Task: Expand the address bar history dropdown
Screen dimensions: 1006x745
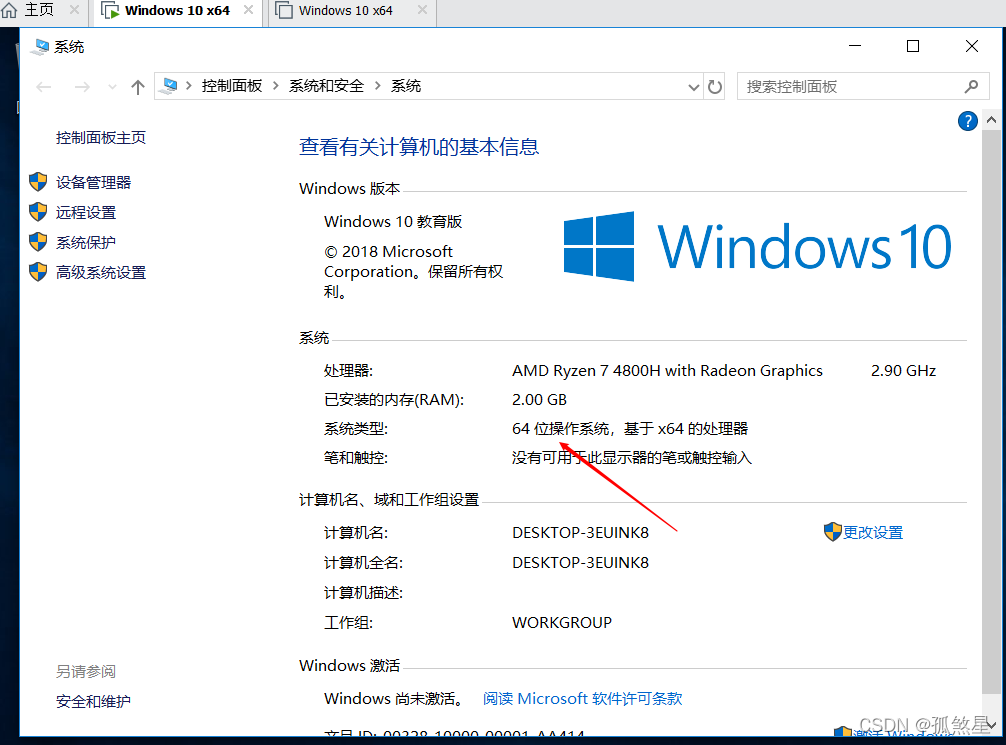Action: click(694, 87)
